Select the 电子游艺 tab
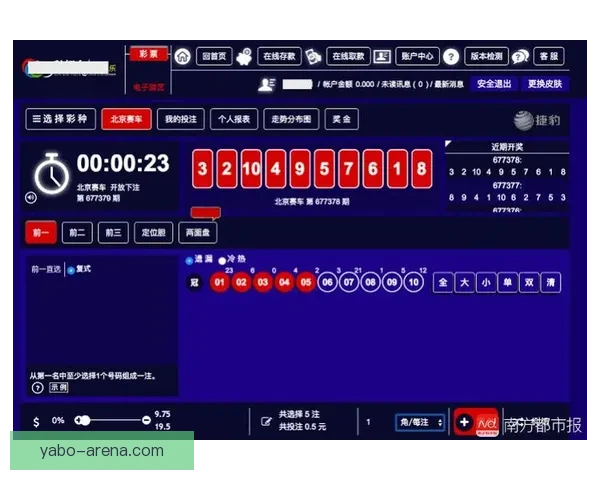This screenshot has width=600, height=480. (148, 87)
